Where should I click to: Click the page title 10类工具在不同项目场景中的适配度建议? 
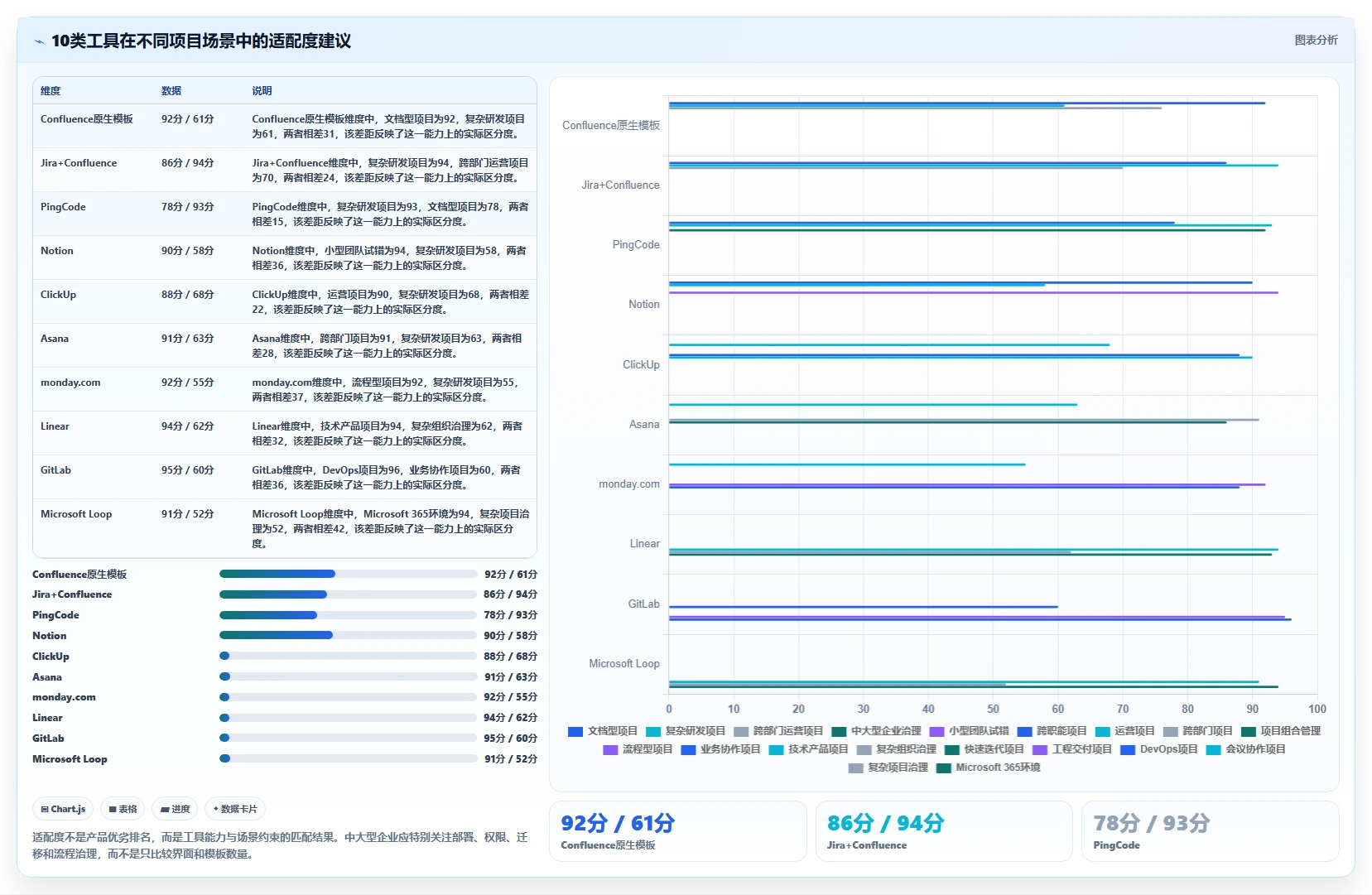(201, 41)
